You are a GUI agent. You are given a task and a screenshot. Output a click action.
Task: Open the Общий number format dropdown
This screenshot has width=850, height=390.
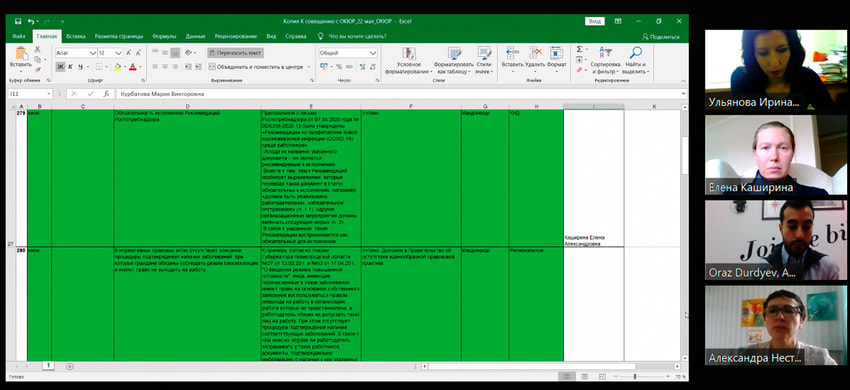373,53
